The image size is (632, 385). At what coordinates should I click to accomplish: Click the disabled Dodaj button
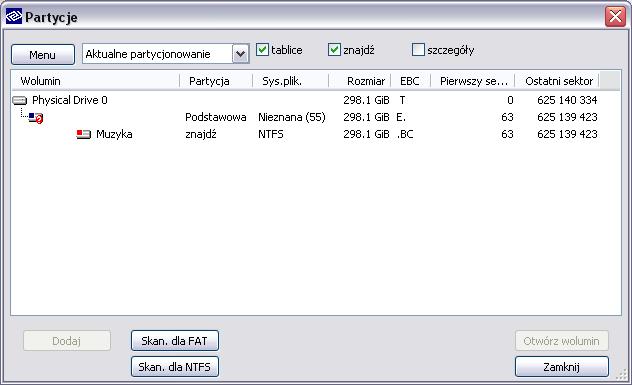point(67,341)
